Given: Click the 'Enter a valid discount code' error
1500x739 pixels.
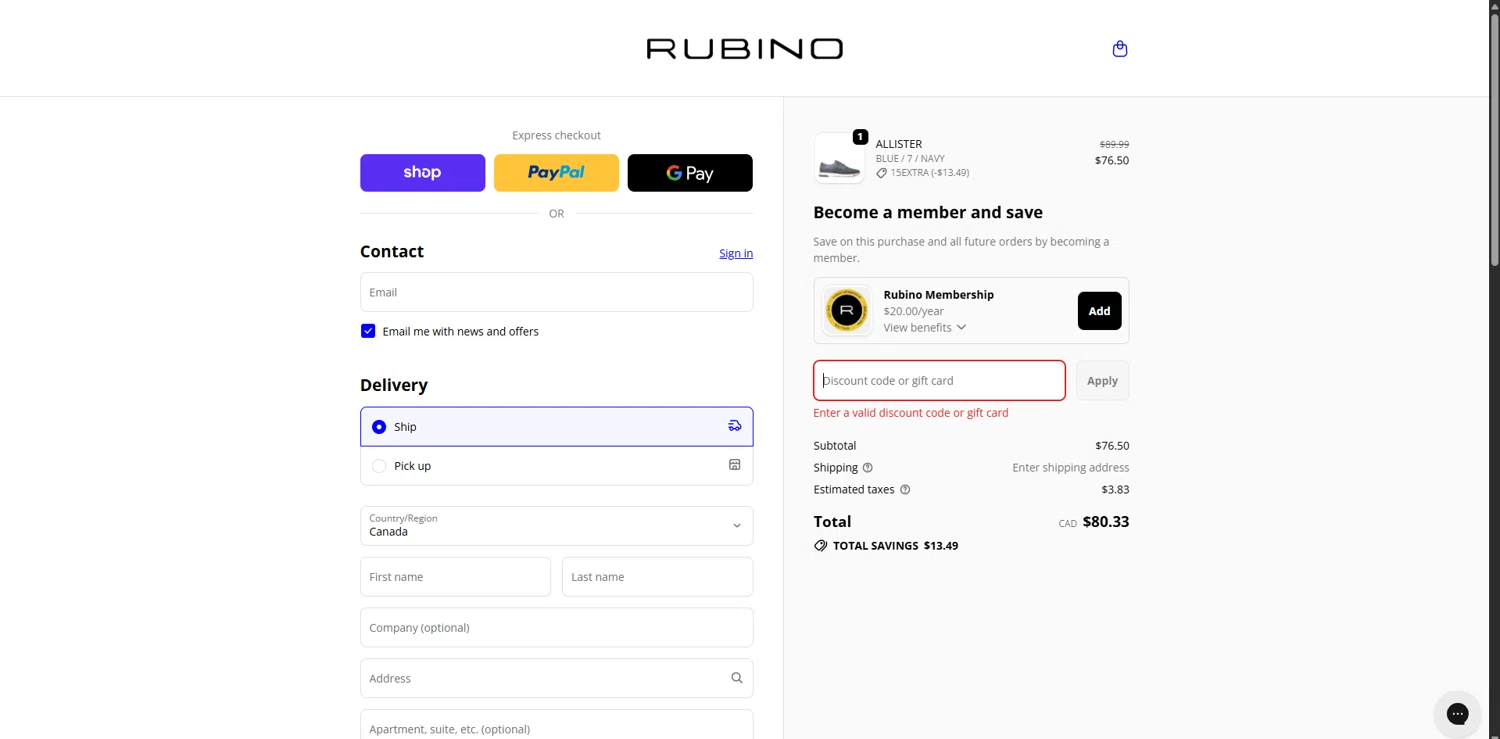Looking at the screenshot, I should pyautogui.click(x=911, y=413).
